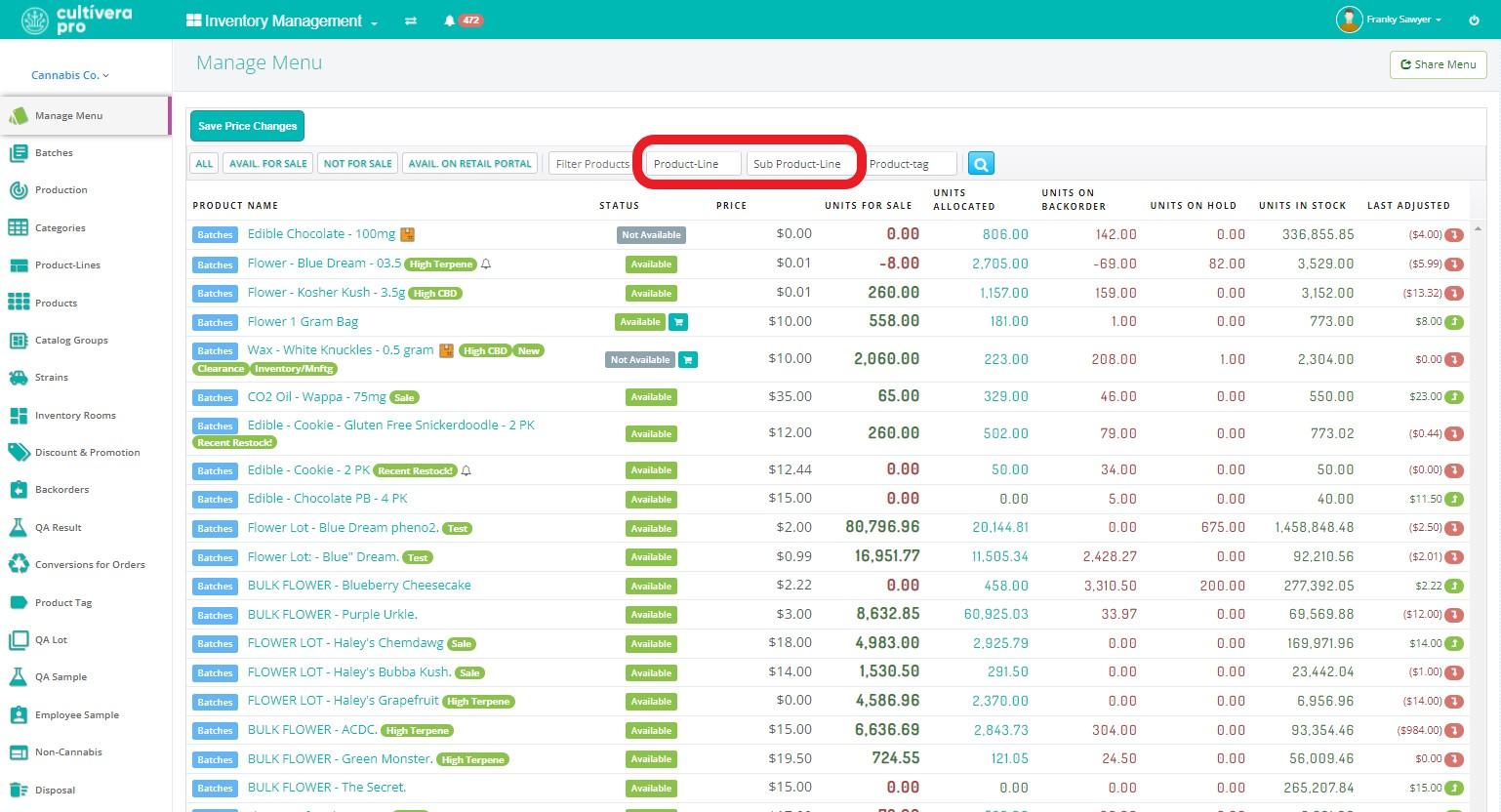Open the Sub Product-Line filter dropdown

point(801,164)
